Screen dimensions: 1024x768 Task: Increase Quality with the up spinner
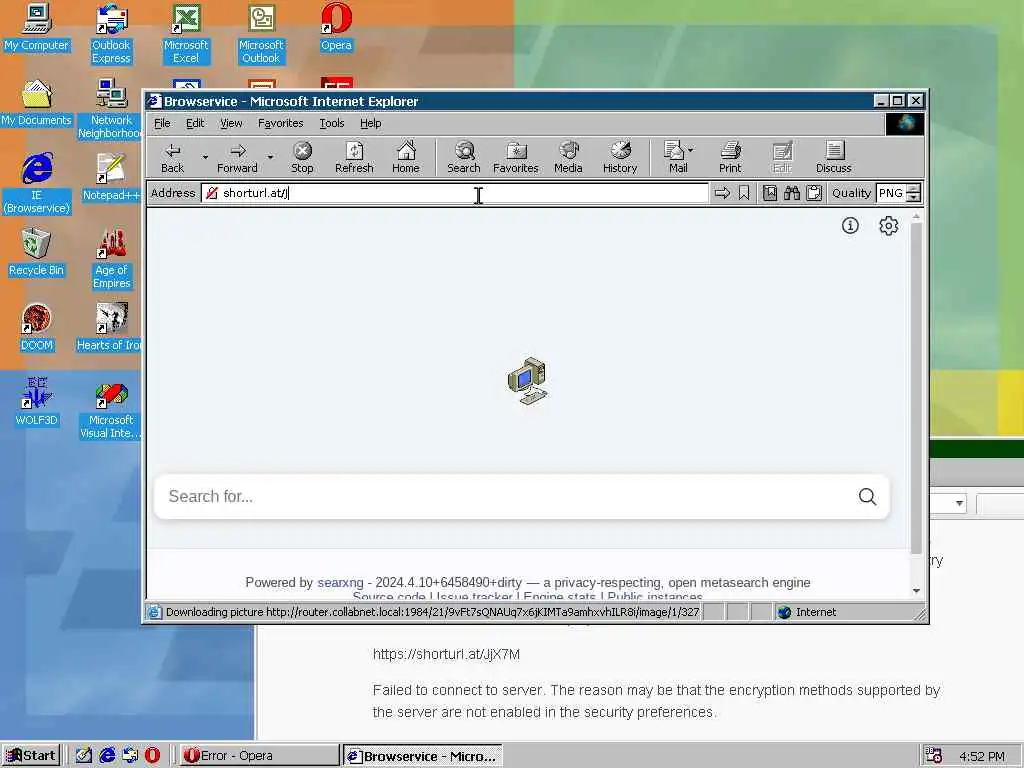pyautogui.click(x=914, y=189)
